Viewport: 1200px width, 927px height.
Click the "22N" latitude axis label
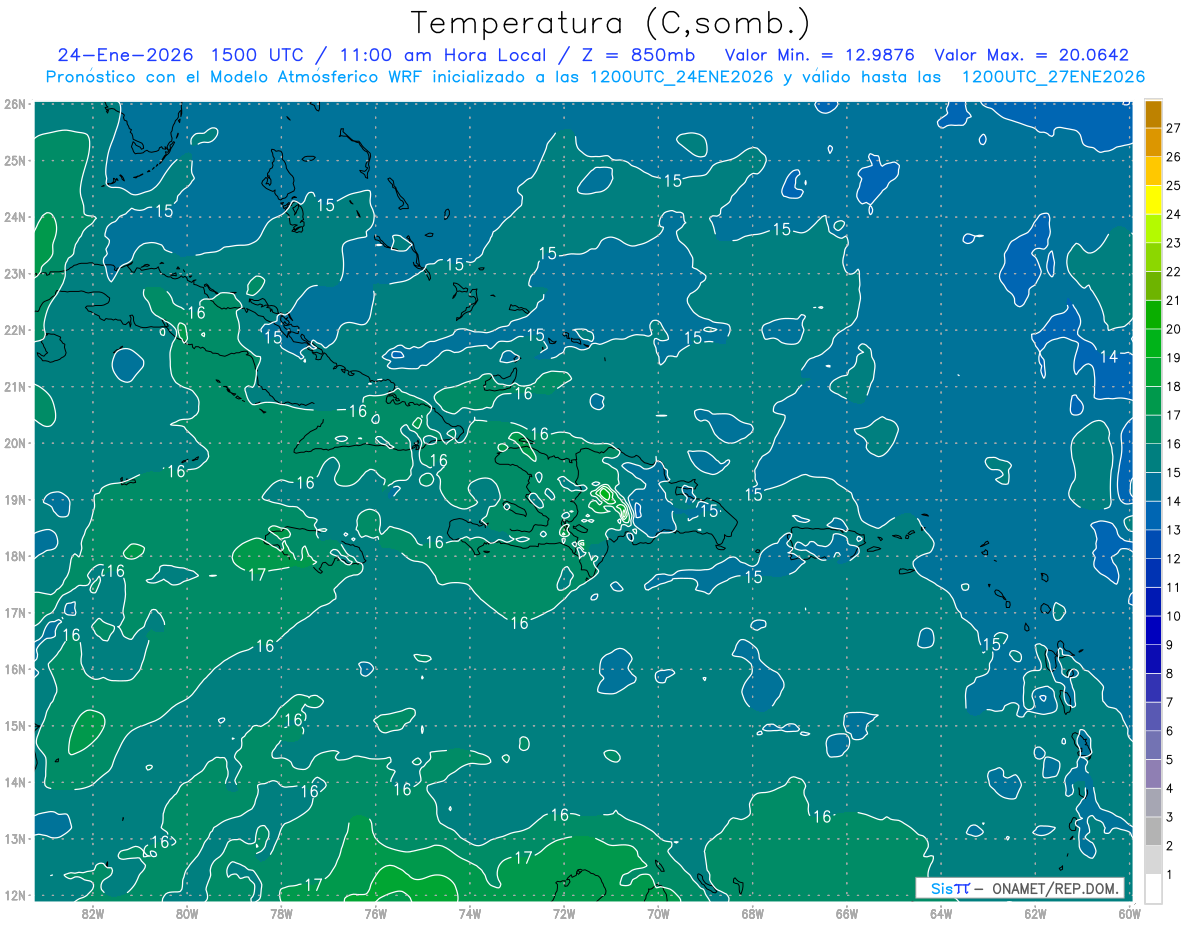click(x=14, y=330)
